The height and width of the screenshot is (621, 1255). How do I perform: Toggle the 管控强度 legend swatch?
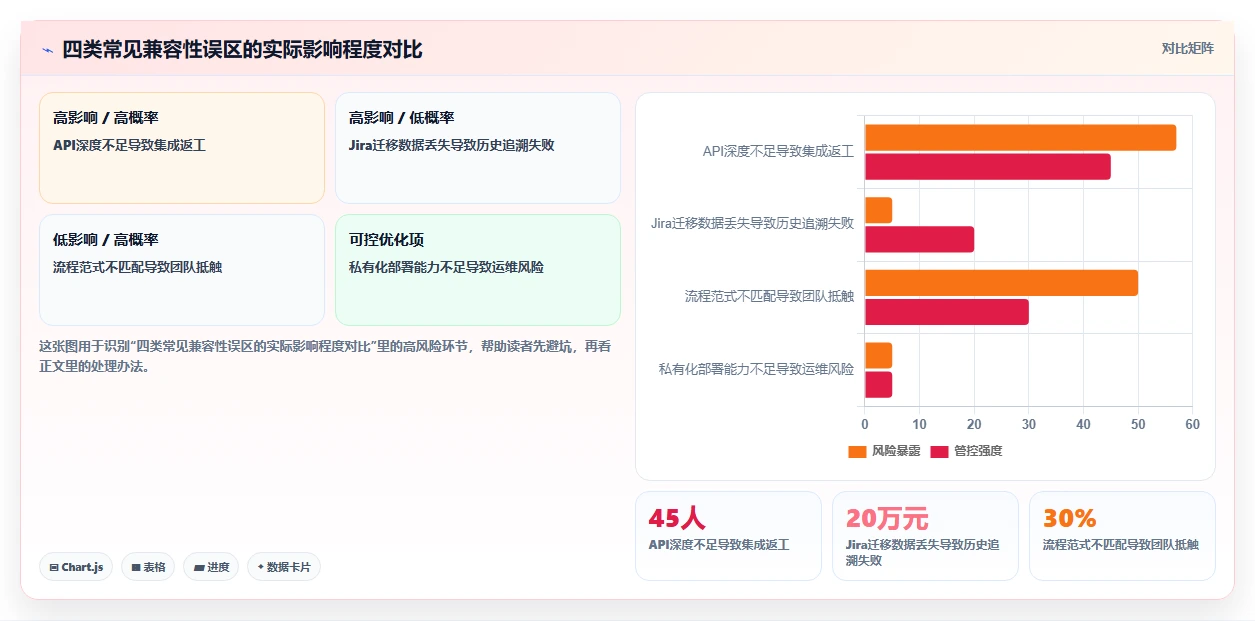[x=939, y=451]
